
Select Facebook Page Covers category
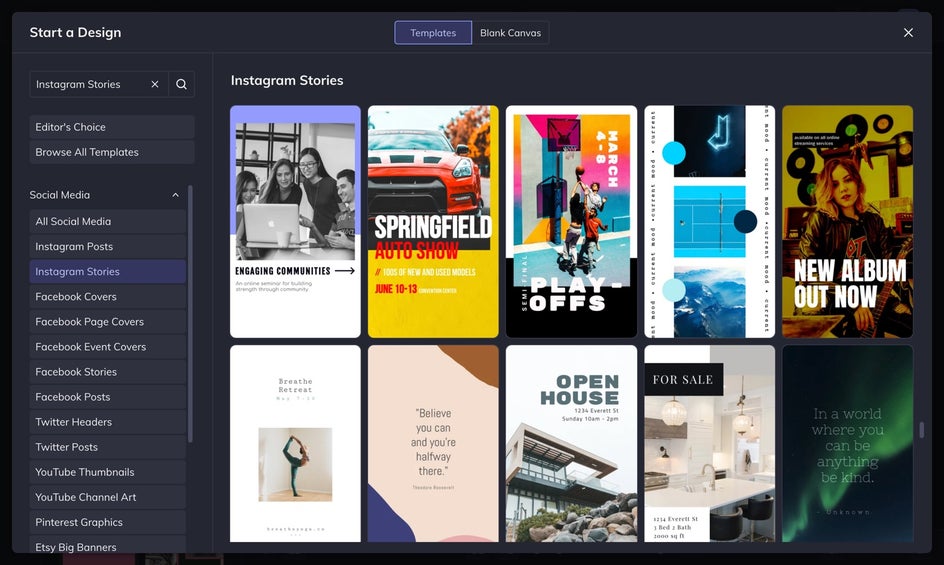click(x=108, y=322)
